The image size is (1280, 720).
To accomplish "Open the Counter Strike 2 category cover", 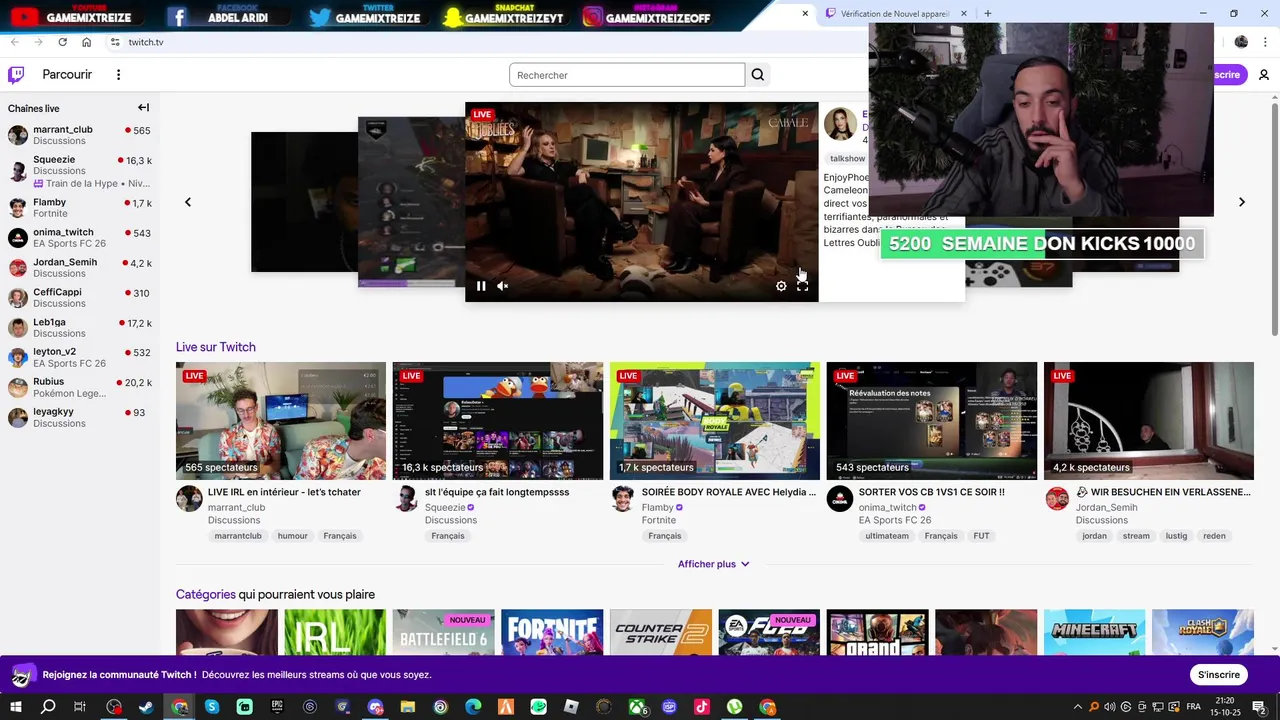I will [x=661, y=632].
